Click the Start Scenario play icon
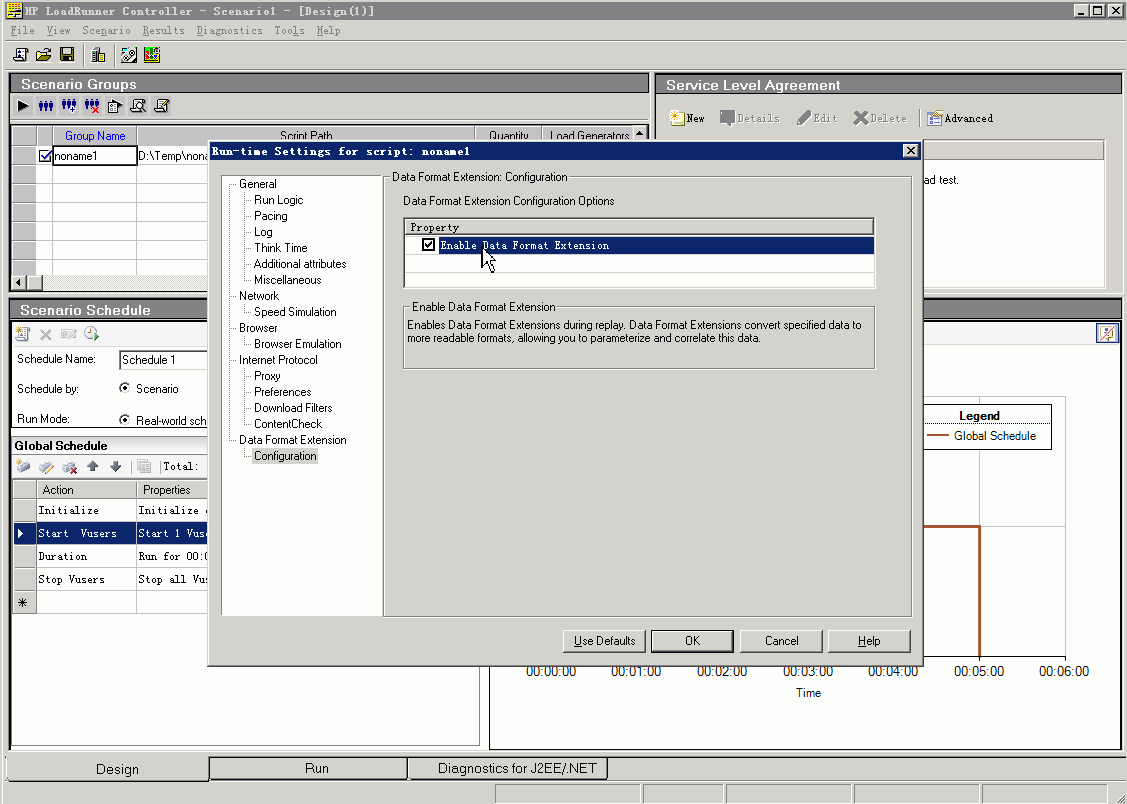Screen dimensions: 1127x804 (23, 106)
